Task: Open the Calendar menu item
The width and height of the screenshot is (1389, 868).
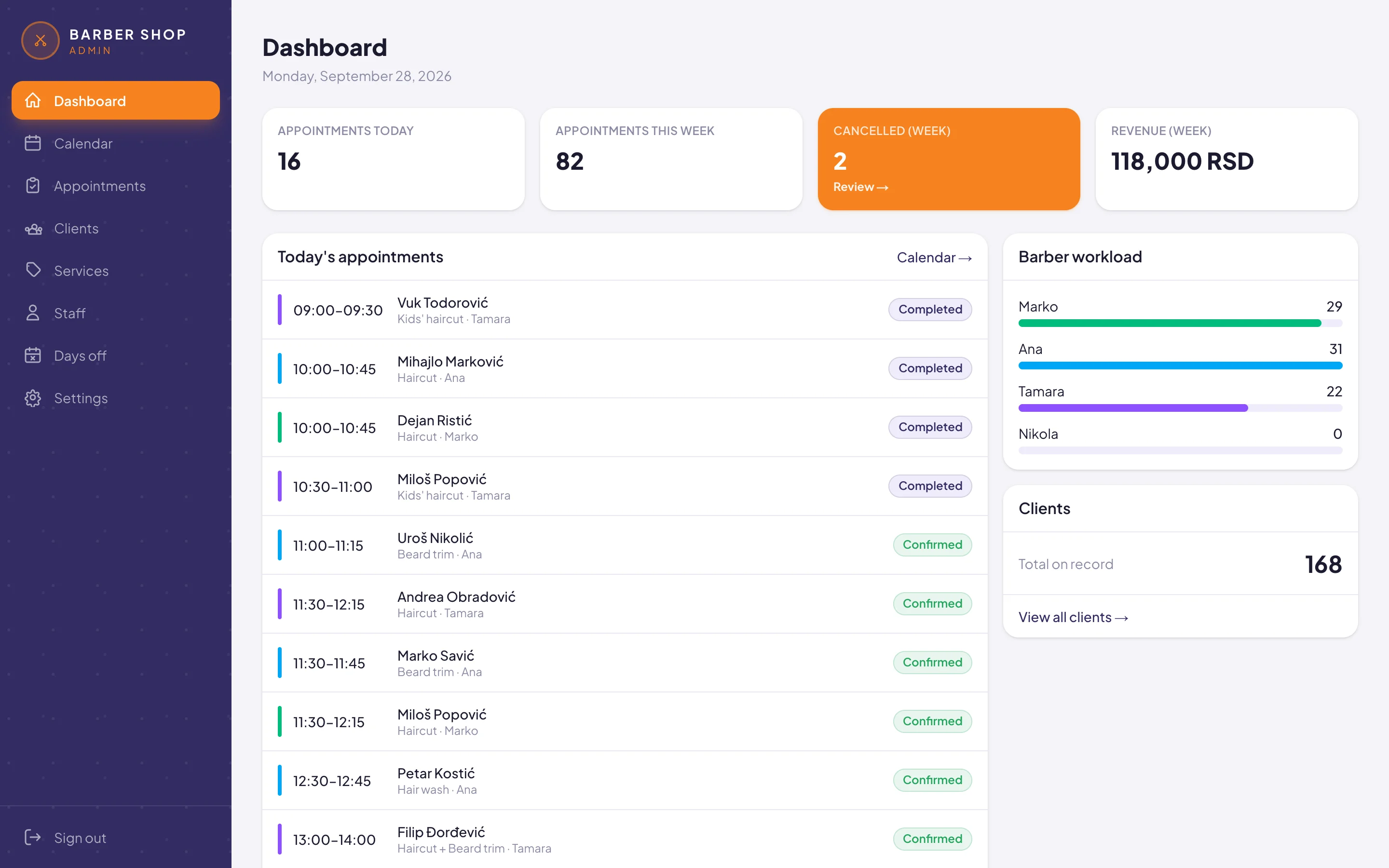Action: pyautogui.click(x=115, y=143)
